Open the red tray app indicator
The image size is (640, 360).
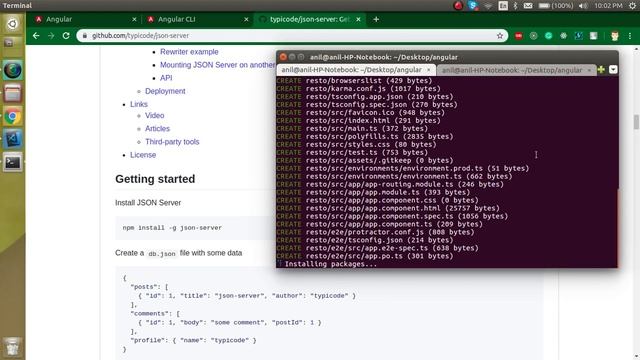point(458,6)
